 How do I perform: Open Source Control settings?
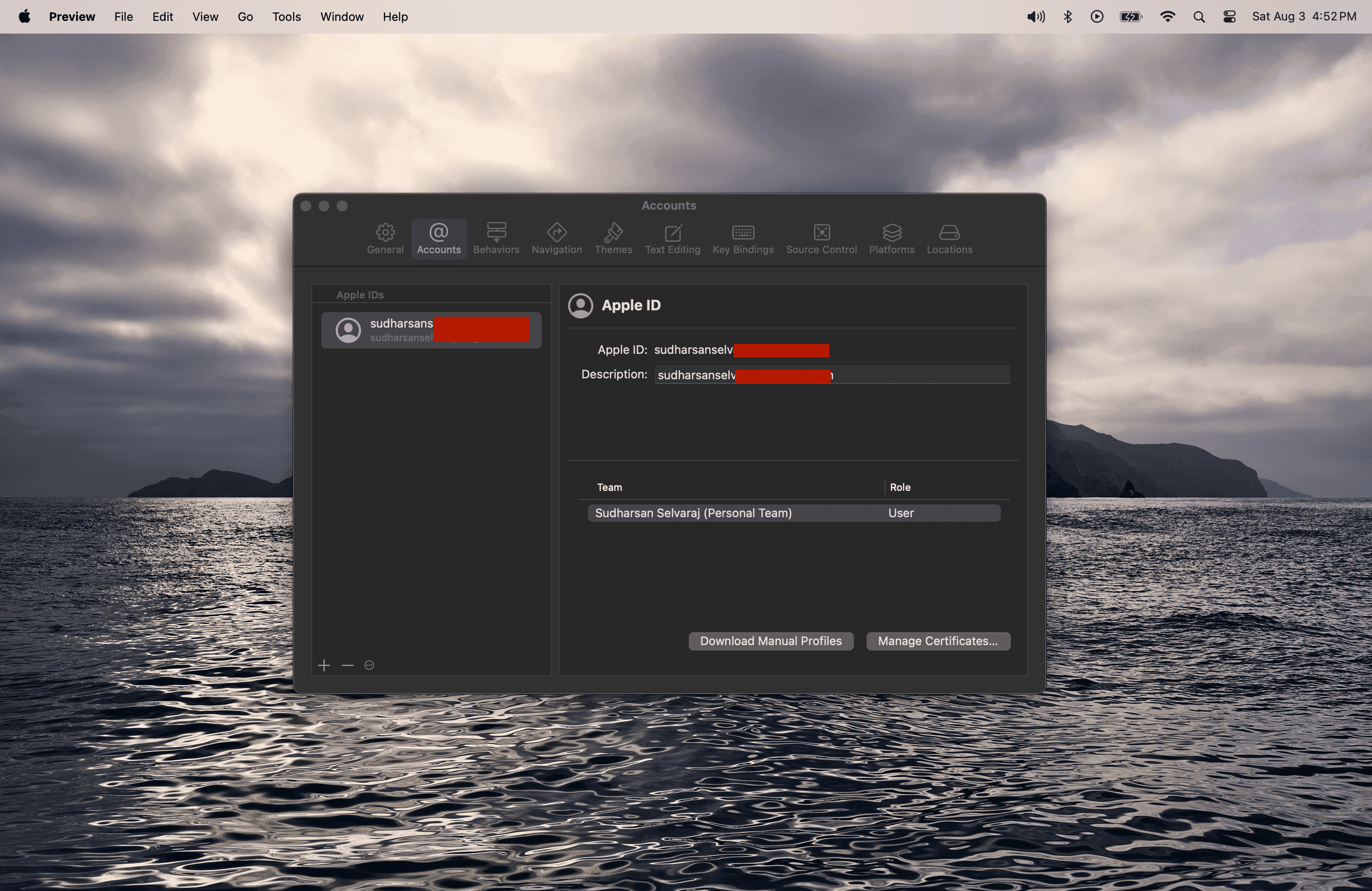pyautogui.click(x=821, y=238)
